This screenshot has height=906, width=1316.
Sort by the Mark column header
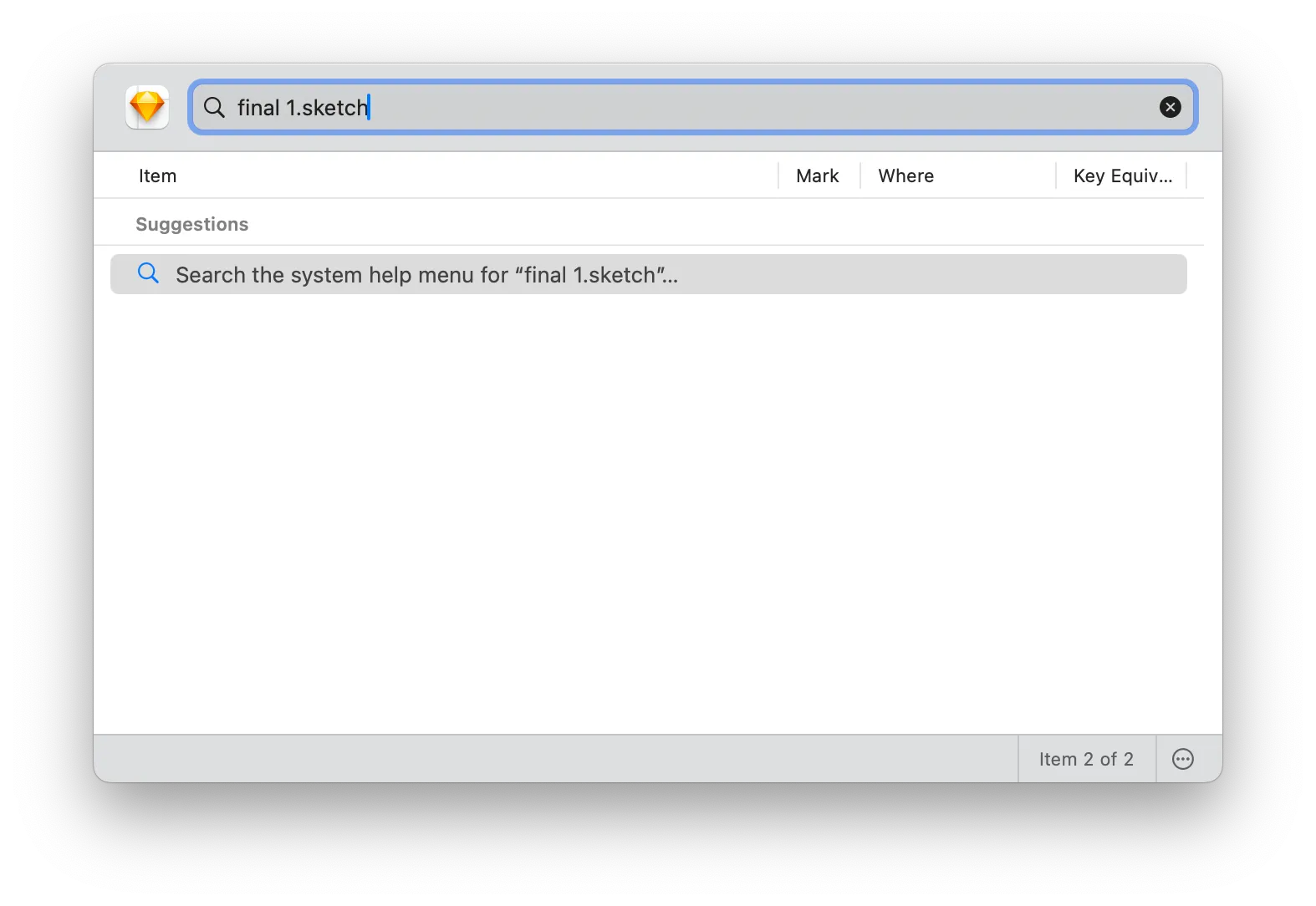pyautogui.click(x=817, y=176)
